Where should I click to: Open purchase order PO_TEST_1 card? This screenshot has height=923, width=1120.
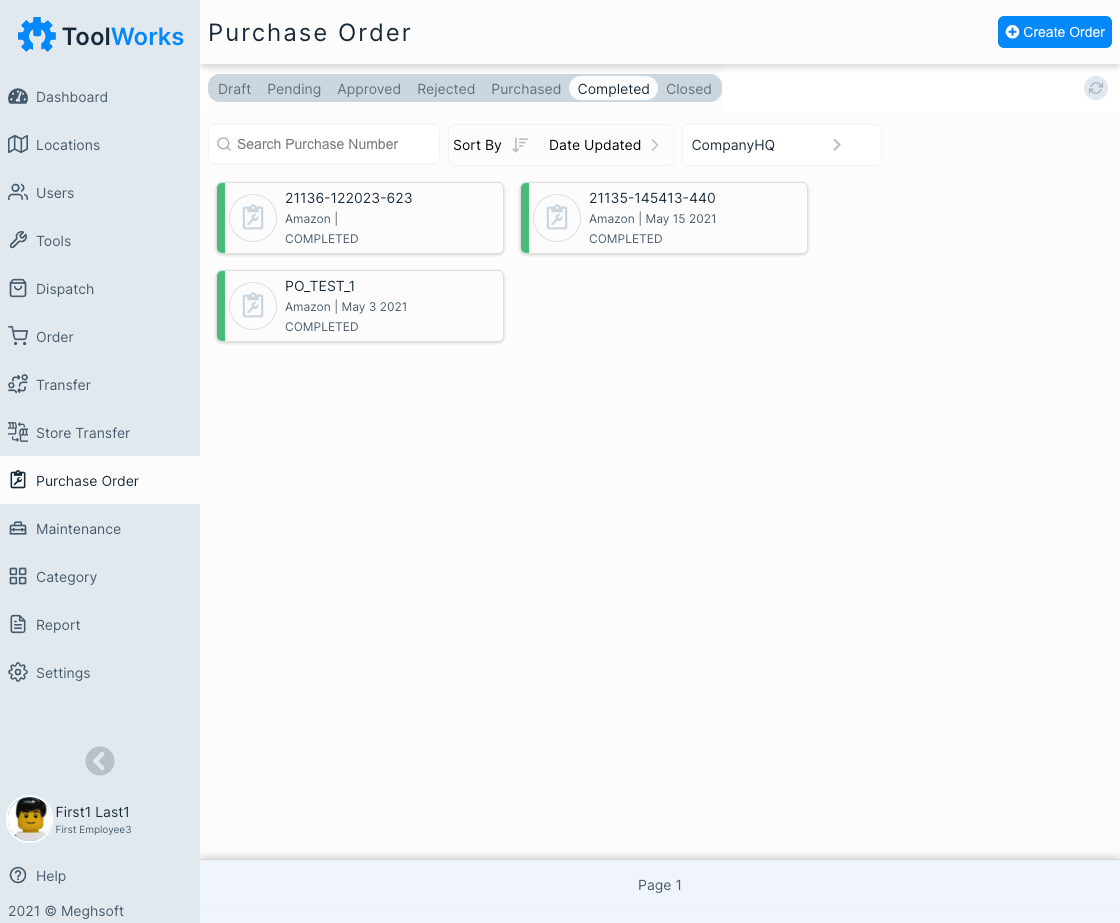[x=360, y=306]
